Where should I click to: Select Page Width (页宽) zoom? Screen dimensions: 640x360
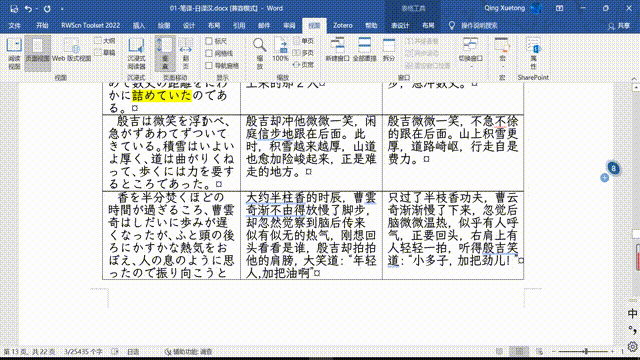pos(304,64)
